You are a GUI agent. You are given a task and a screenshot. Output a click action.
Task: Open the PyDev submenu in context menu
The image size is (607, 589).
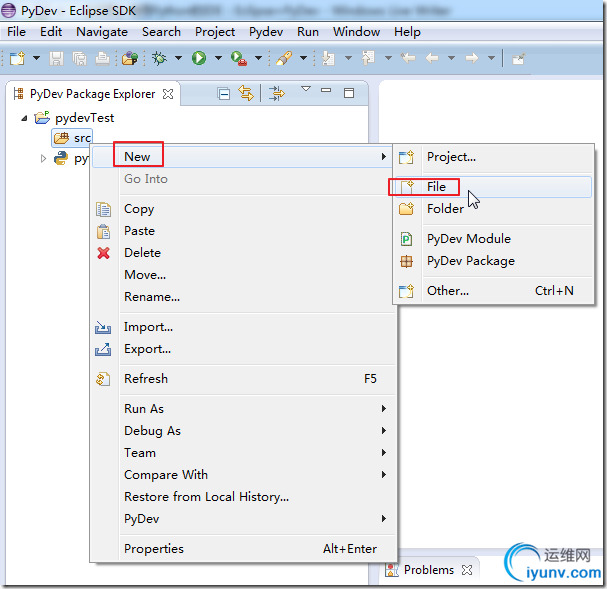pos(242,519)
